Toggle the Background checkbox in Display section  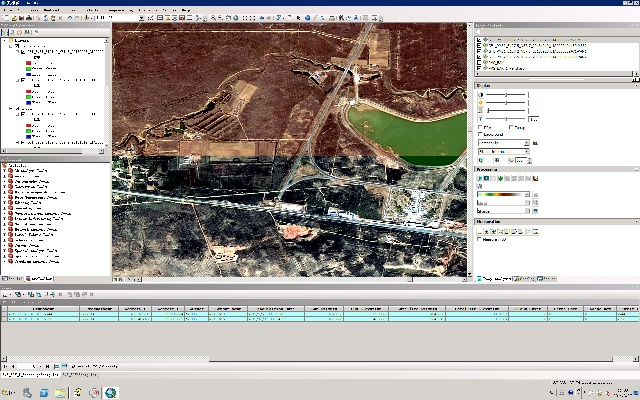(481, 135)
